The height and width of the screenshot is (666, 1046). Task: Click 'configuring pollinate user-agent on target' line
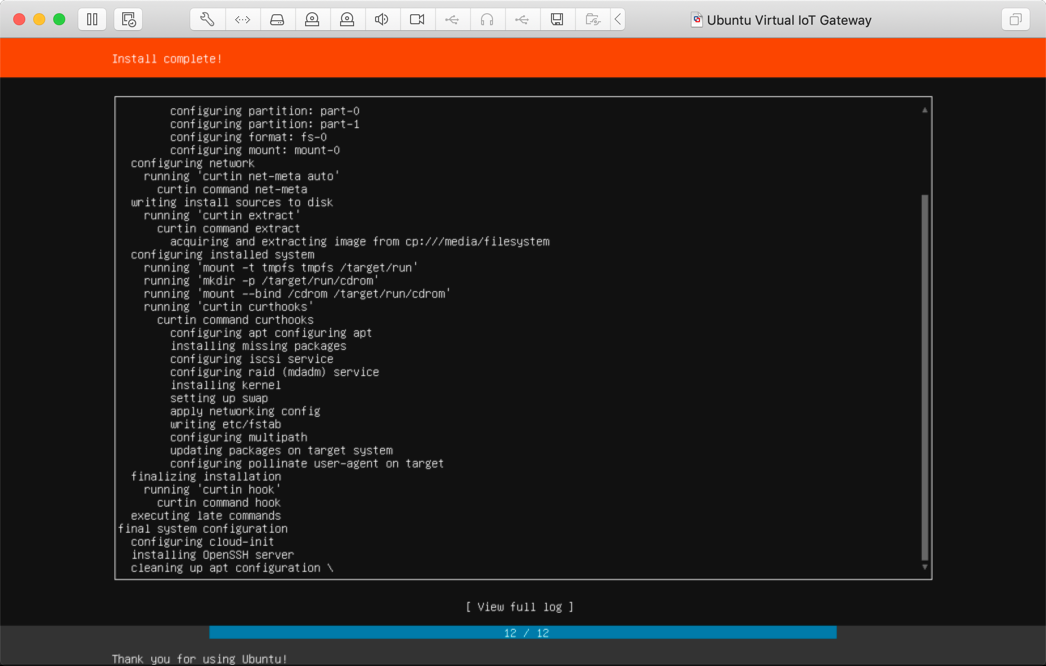click(x=307, y=463)
